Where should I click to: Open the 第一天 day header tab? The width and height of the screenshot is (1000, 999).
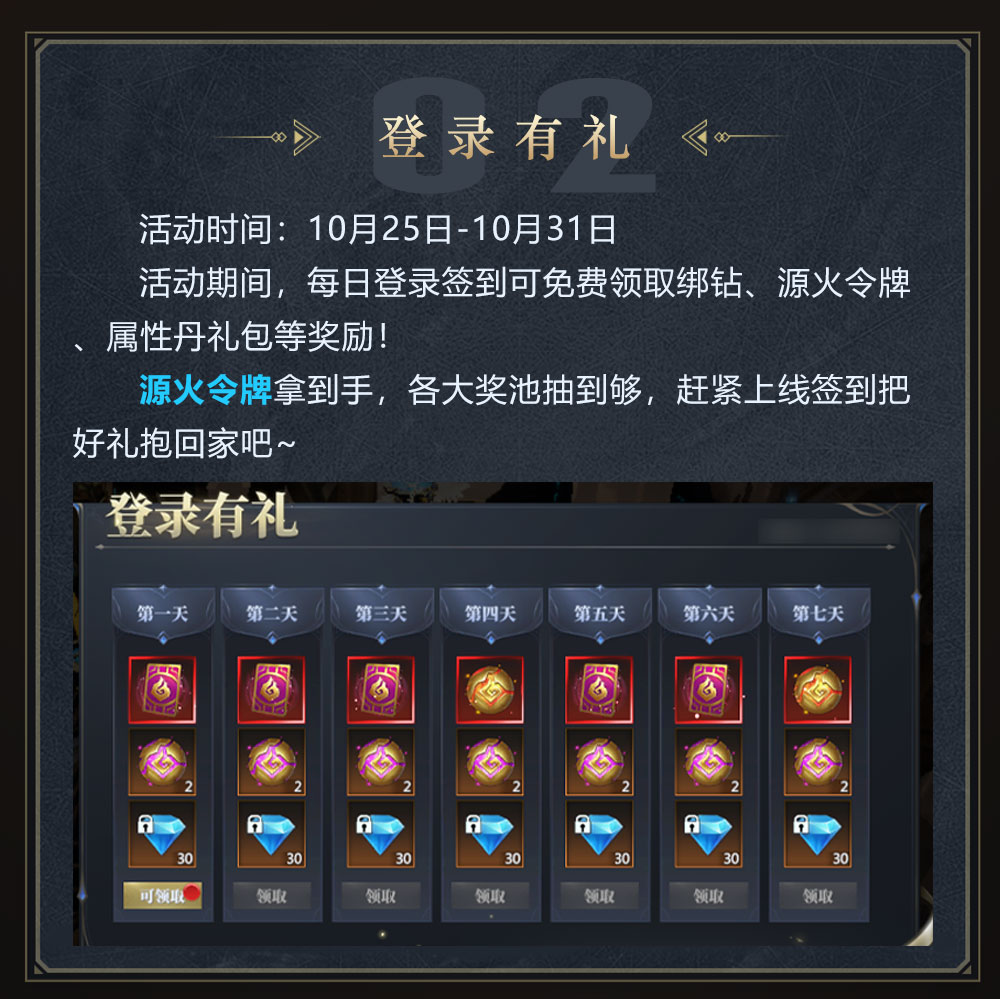pos(163,613)
